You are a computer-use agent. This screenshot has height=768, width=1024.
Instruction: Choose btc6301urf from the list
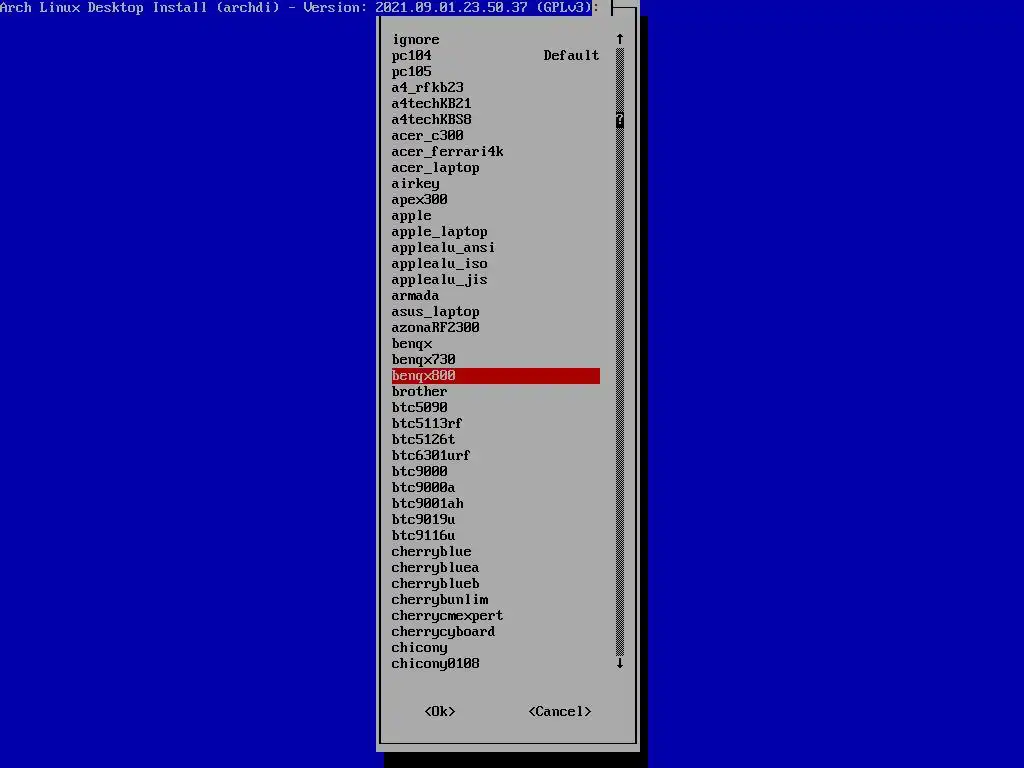496,456
